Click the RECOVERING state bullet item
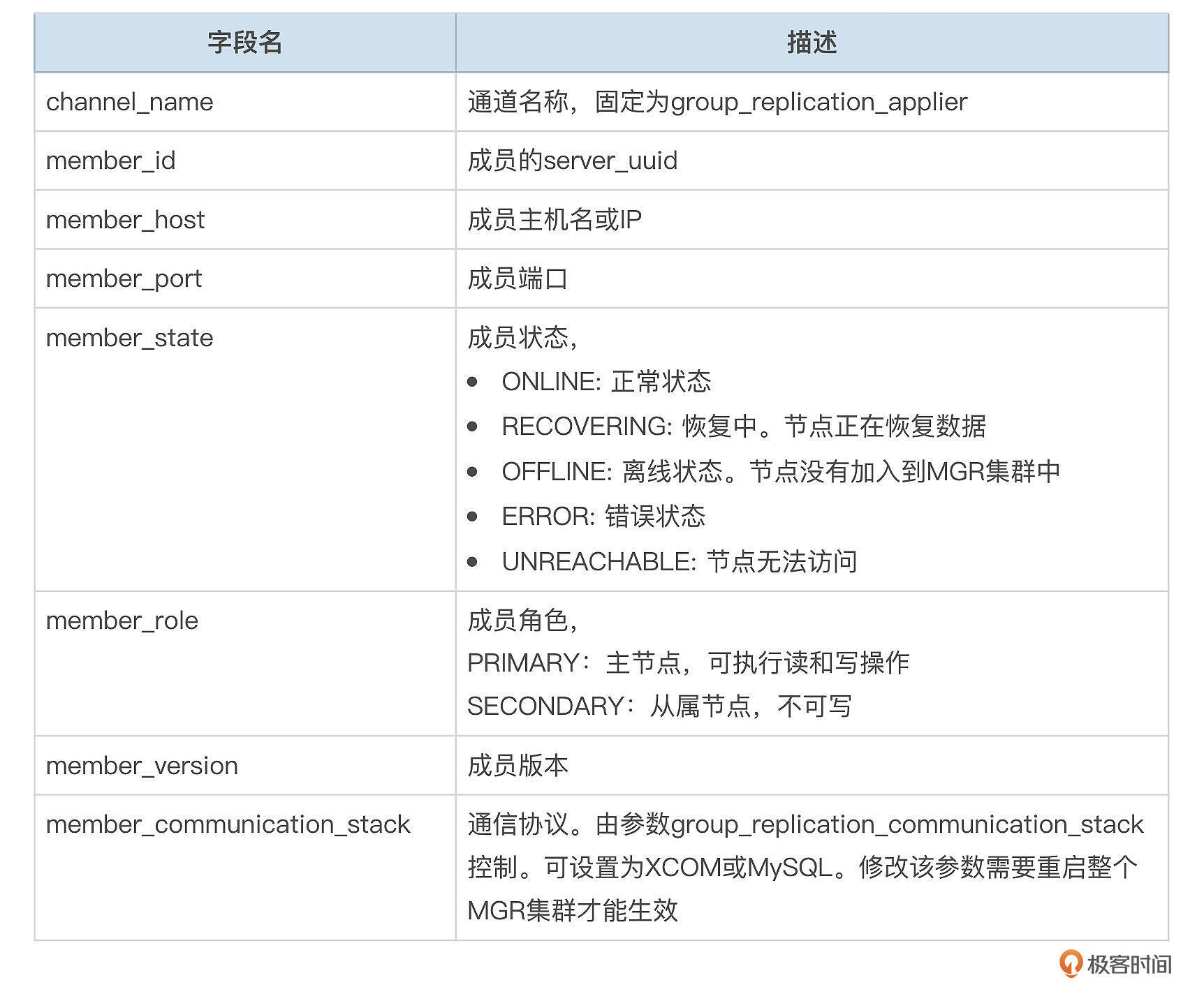The height and width of the screenshot is (1001, 1204). point(743,427)
